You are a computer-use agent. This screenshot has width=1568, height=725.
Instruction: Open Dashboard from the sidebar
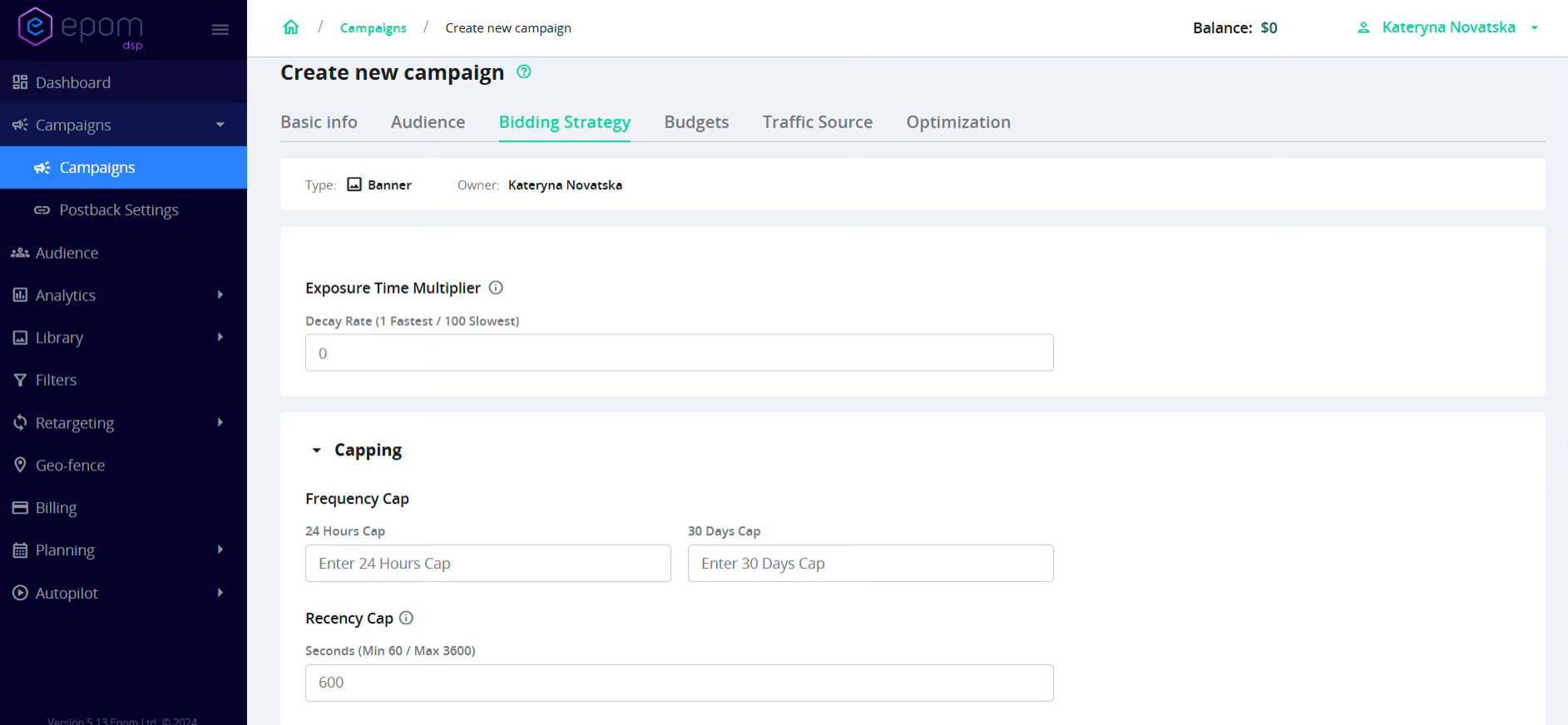coord(123,82)
